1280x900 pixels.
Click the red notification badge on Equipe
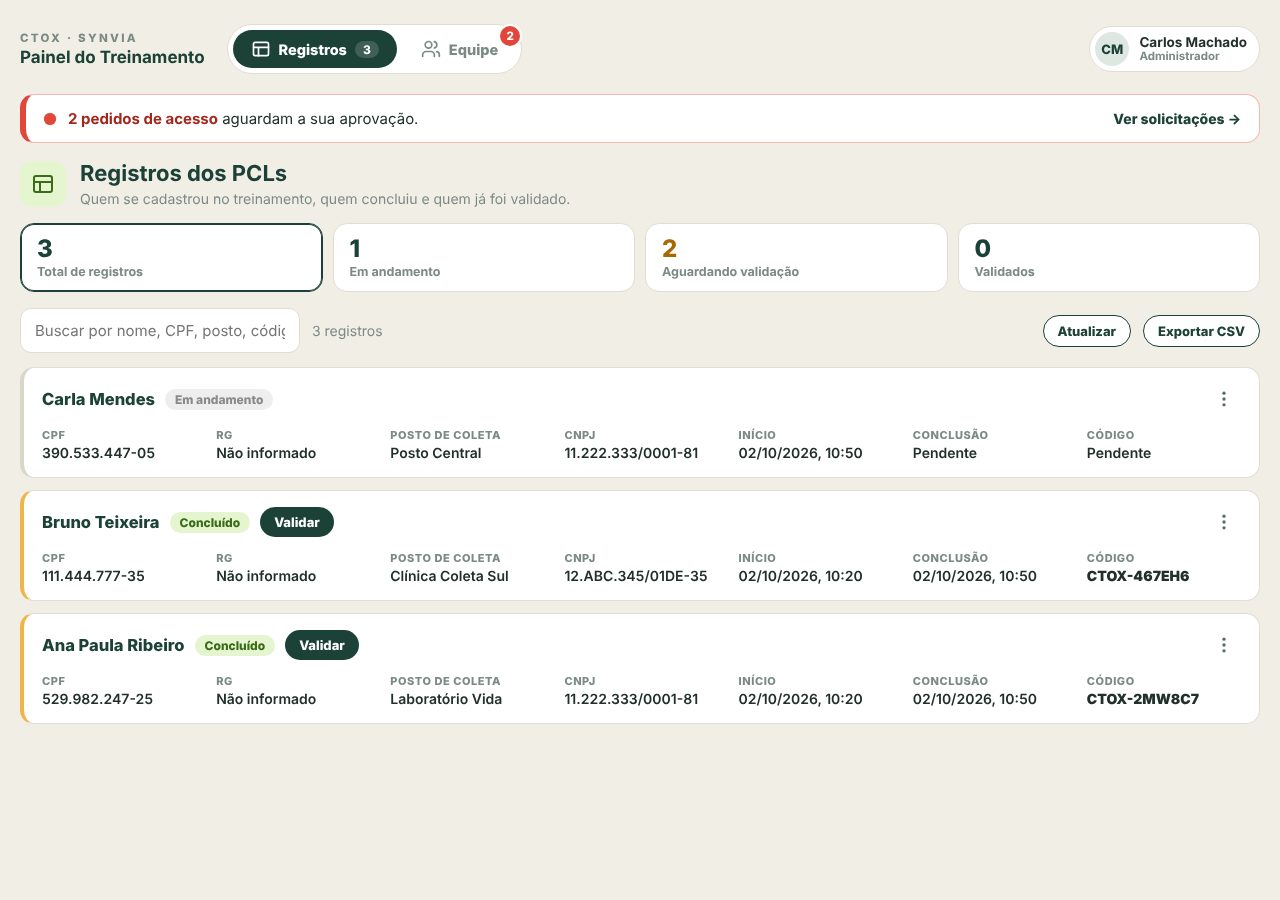tap(509, 36)
